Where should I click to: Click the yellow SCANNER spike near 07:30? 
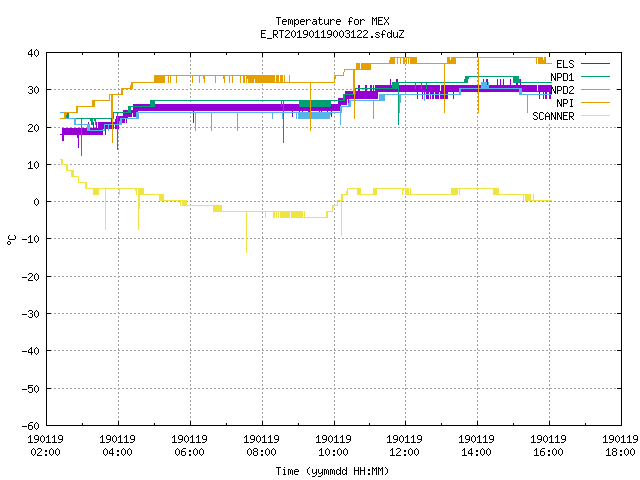pyautogui.click(x=246, y=233)
